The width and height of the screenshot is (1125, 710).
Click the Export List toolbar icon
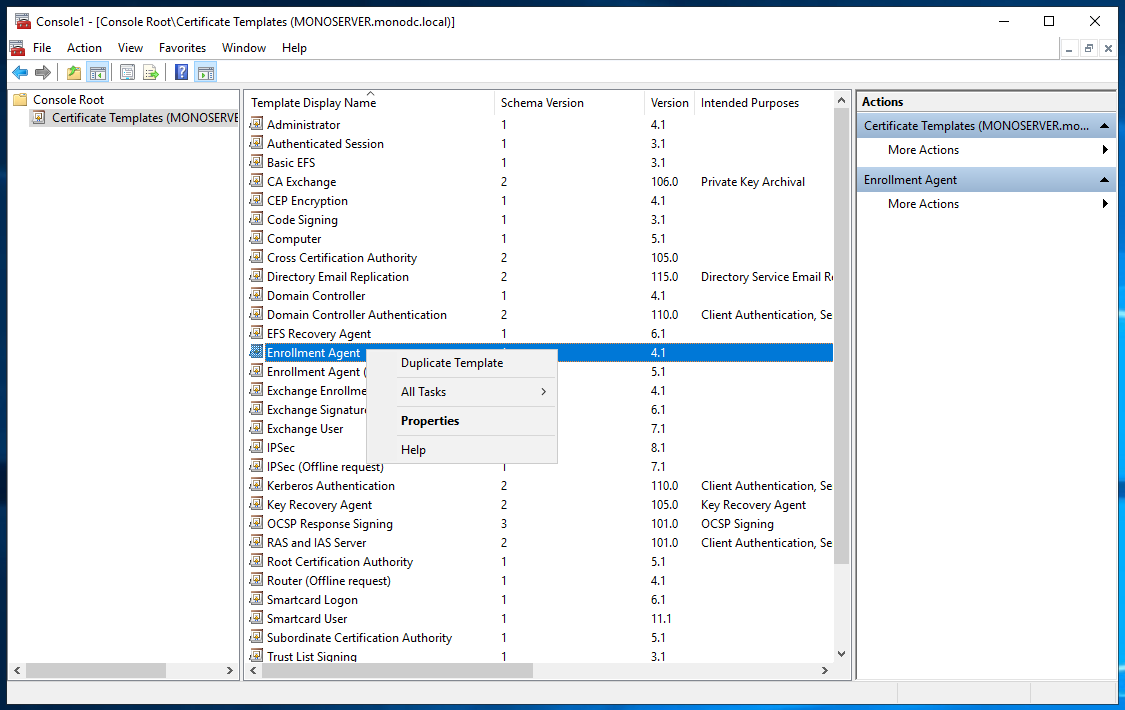(151, 72)
